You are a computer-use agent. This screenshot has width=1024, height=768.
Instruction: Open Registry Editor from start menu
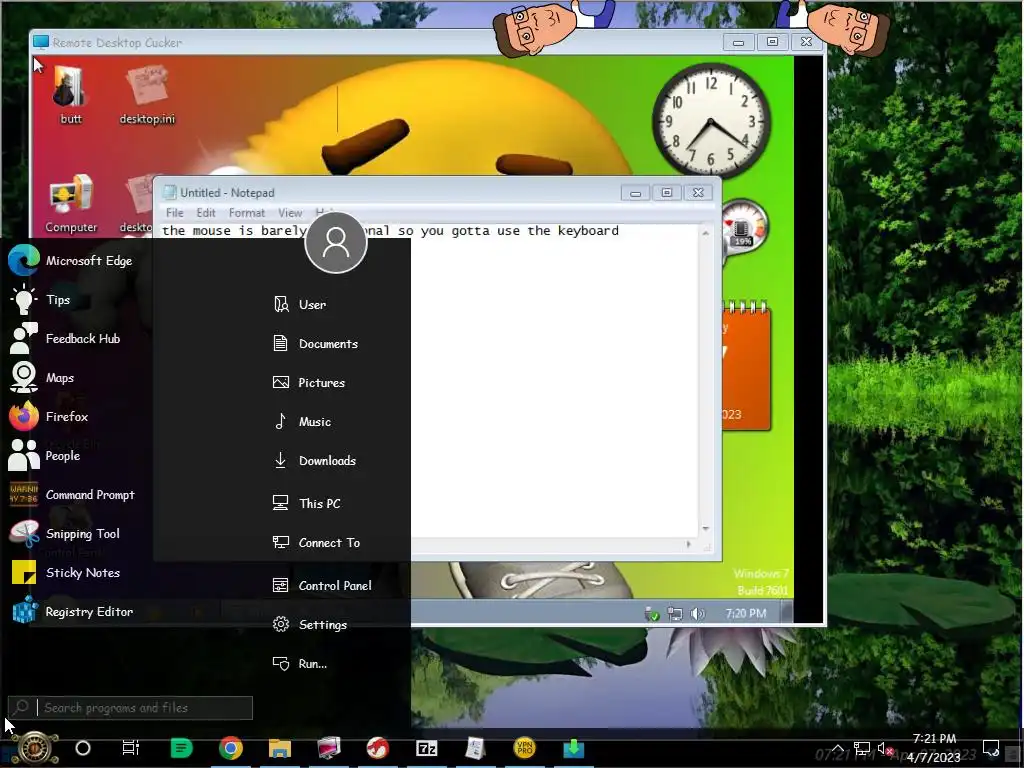(x=71, y=612)
